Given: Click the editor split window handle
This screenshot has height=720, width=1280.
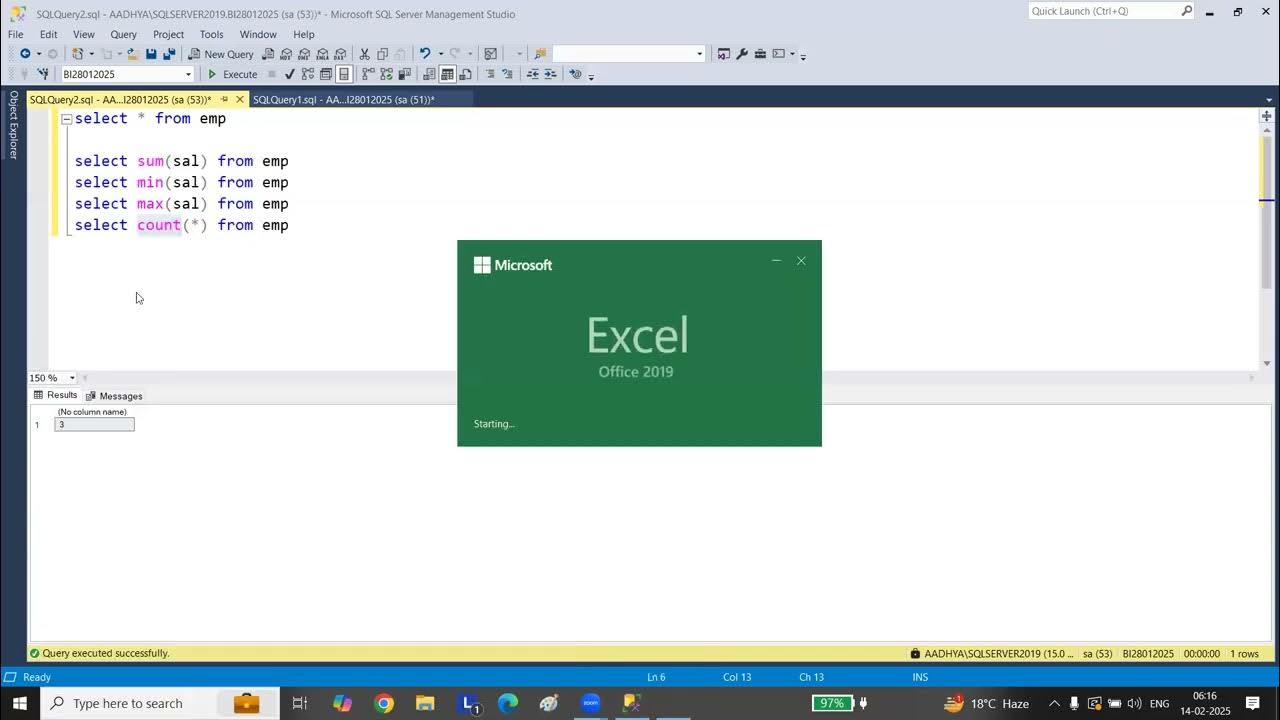Looking at the screenshot, I should click(x=1266, y=116).
